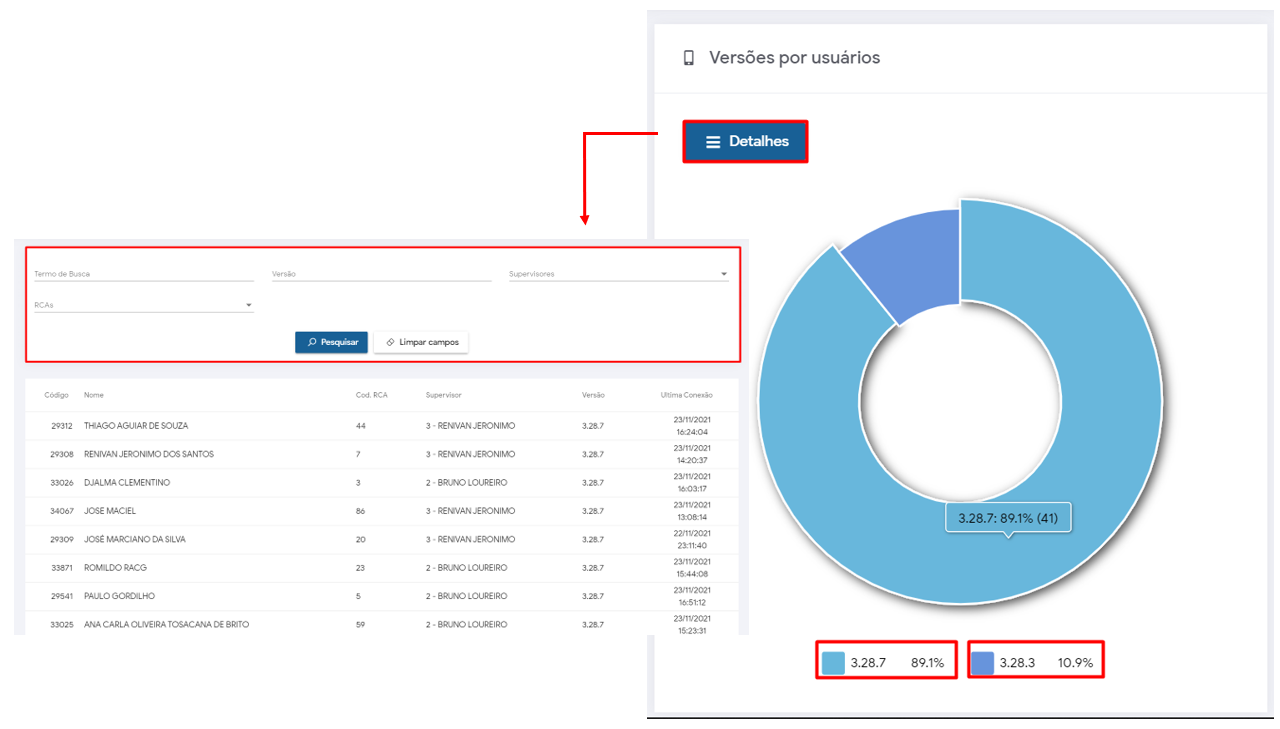Toggle the 3.28.3 legend color swatch

pyautogui.click(x=983, y=663)
